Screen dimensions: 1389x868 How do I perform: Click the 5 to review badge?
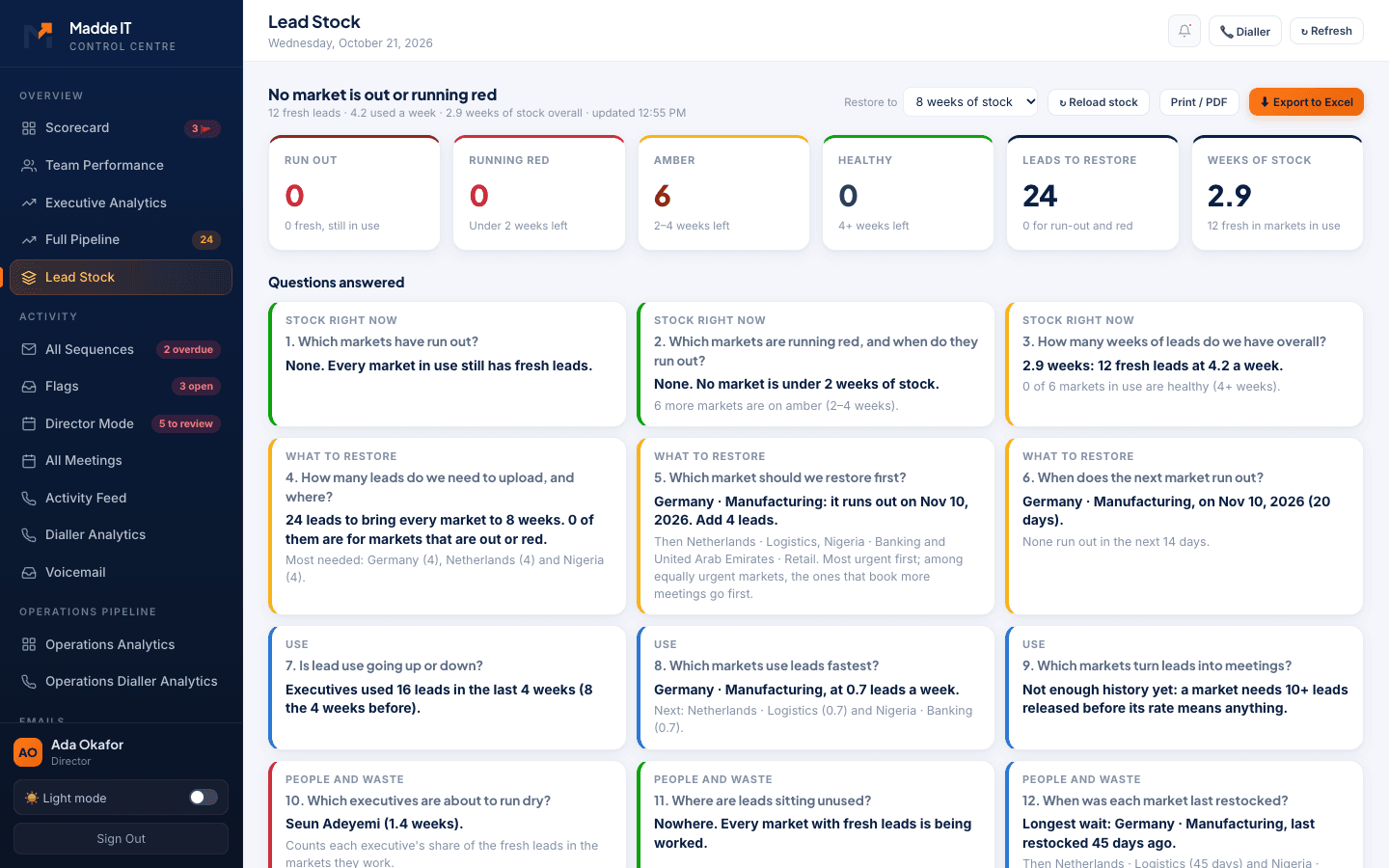186,424
